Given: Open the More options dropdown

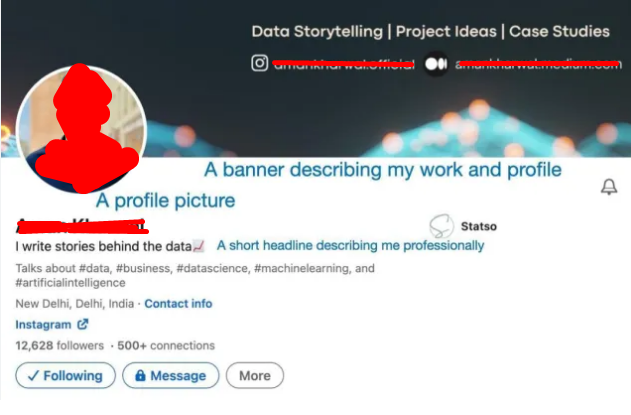Looking at the screenshot, I should (x=255, y=376).
